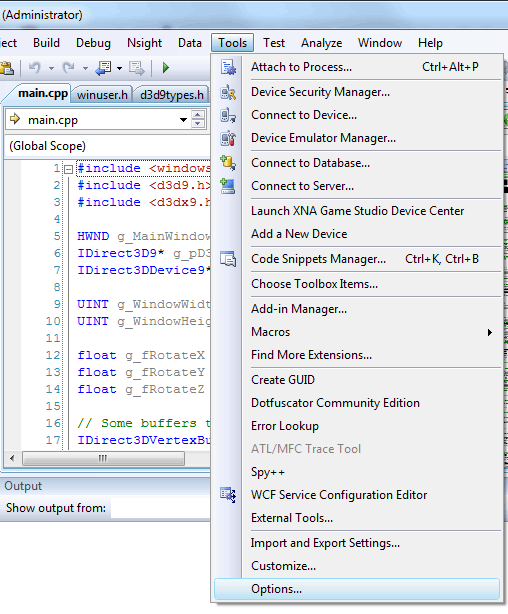
Task: Click the WCF Service Configuration Editor icon
Action: pyautogui.click(x=228, y=495)
